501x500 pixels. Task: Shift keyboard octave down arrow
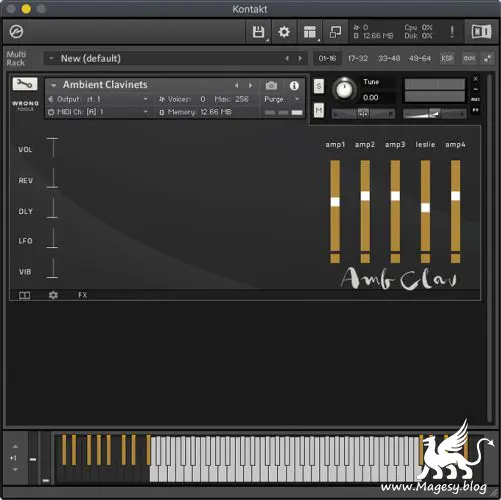15,469
